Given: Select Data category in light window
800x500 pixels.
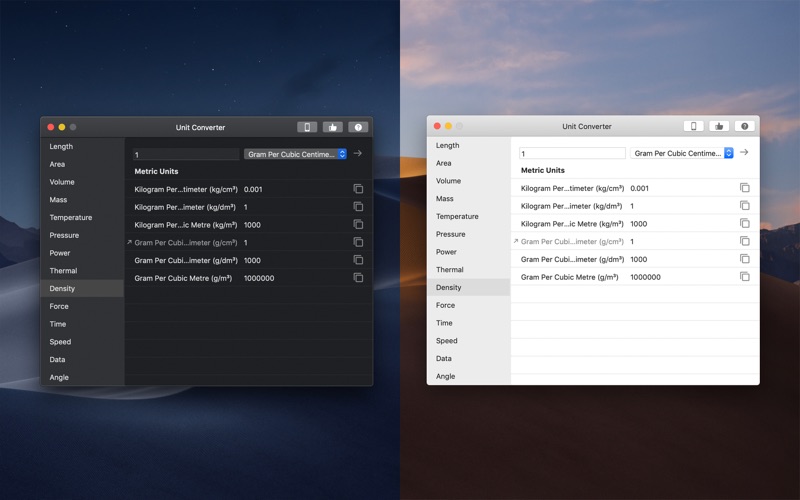Looking at the screenshot, I should pos(468,359).
